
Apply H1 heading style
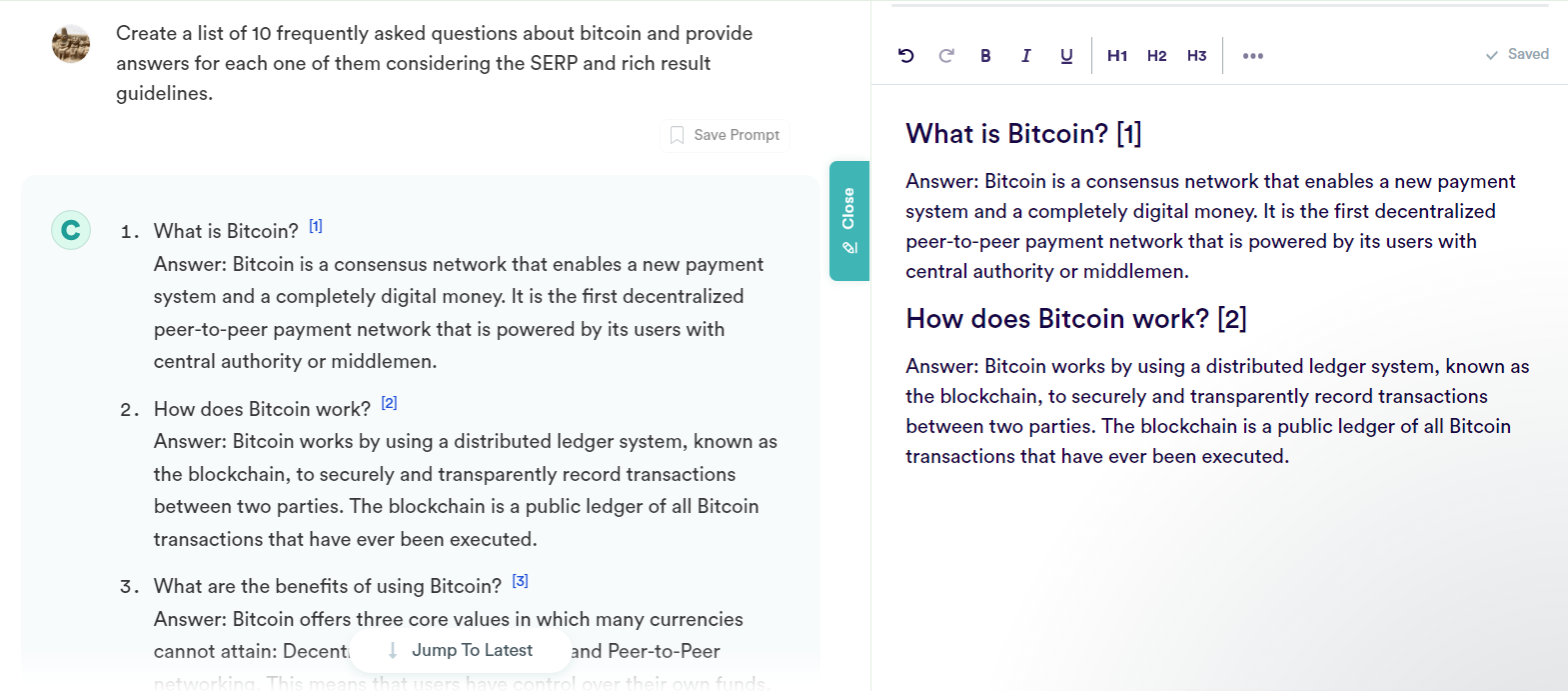[1117, 55]
